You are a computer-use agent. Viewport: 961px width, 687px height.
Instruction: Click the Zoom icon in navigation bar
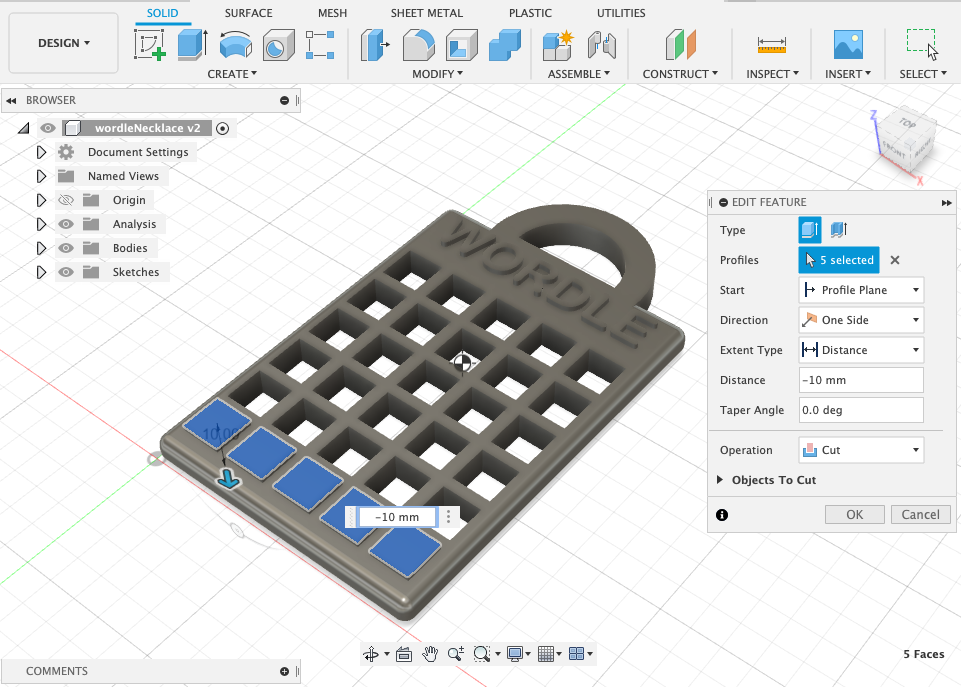[x=455, y=654]
